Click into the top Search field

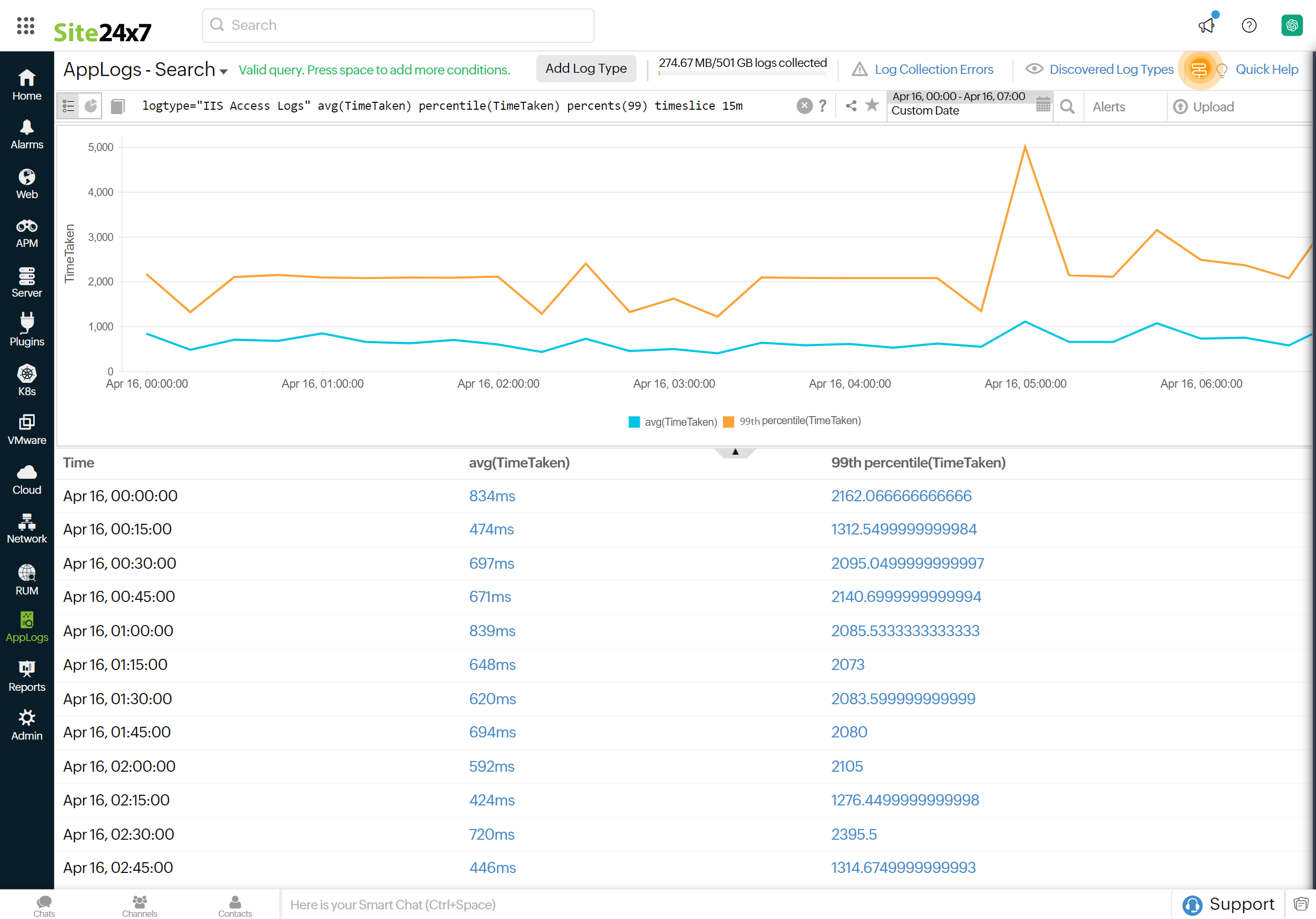pos(398,25)
